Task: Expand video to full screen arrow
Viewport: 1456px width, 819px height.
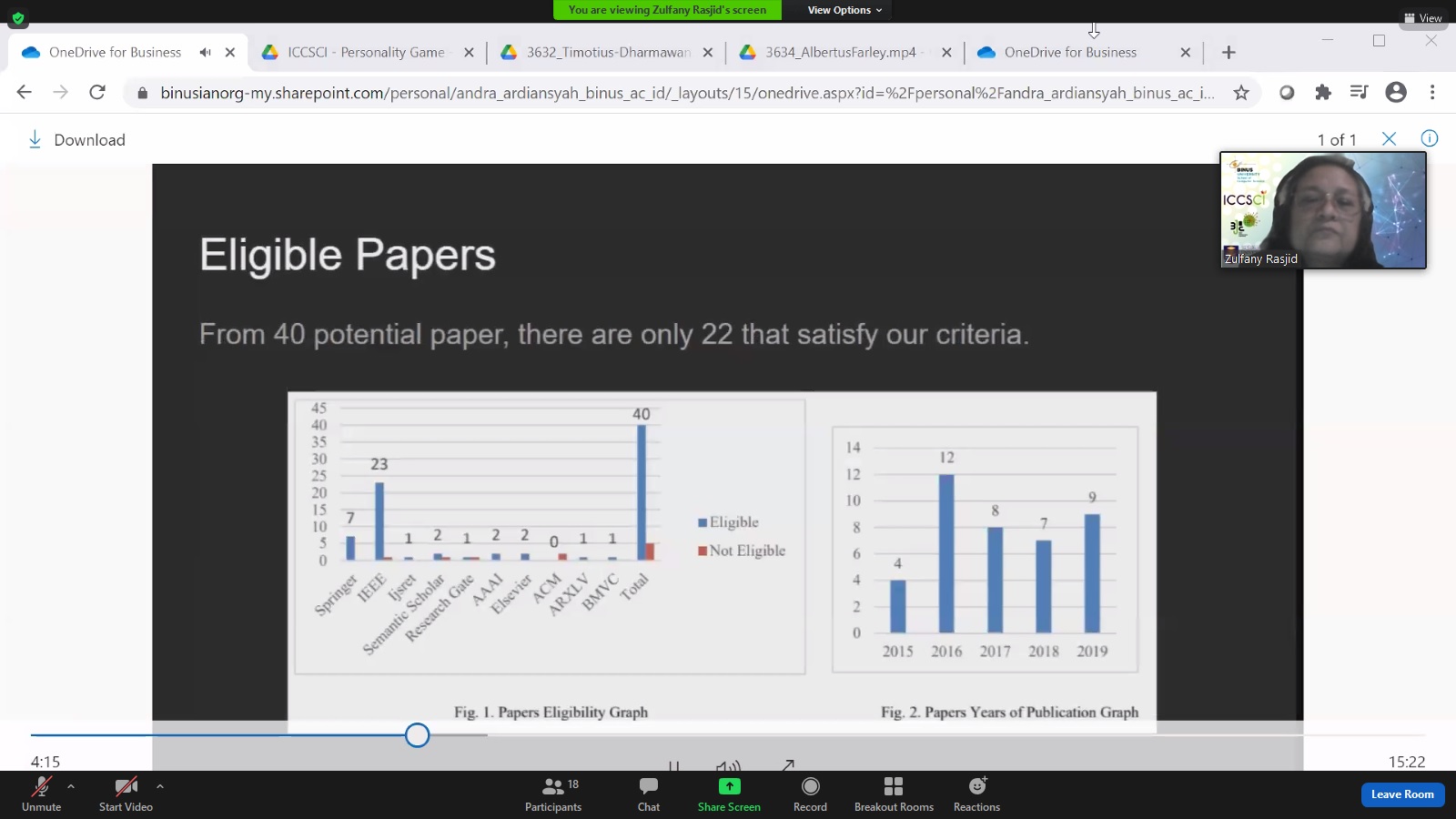Action: 788,765
